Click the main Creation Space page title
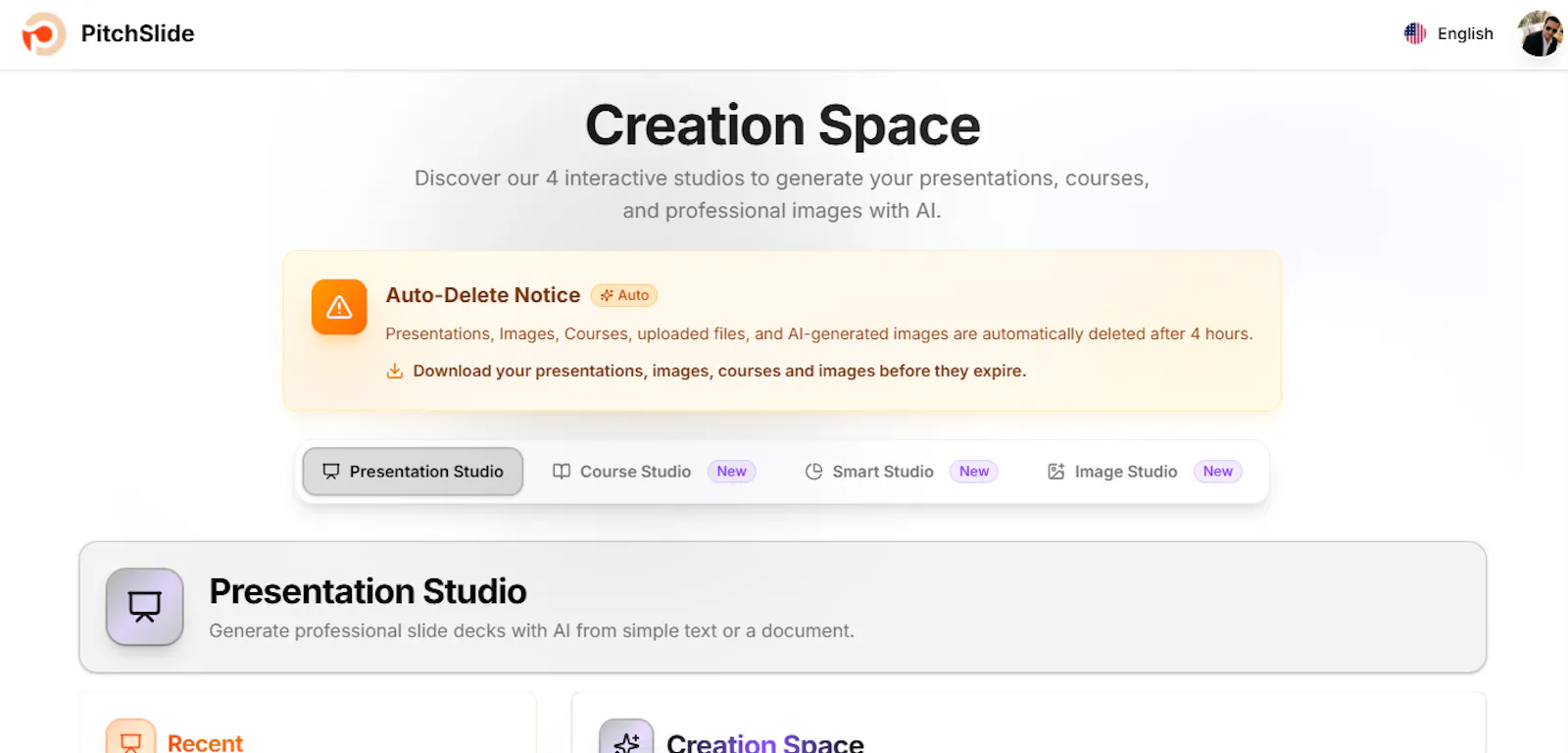Viewport: 1568px width, 753px height. click(783, 125)
